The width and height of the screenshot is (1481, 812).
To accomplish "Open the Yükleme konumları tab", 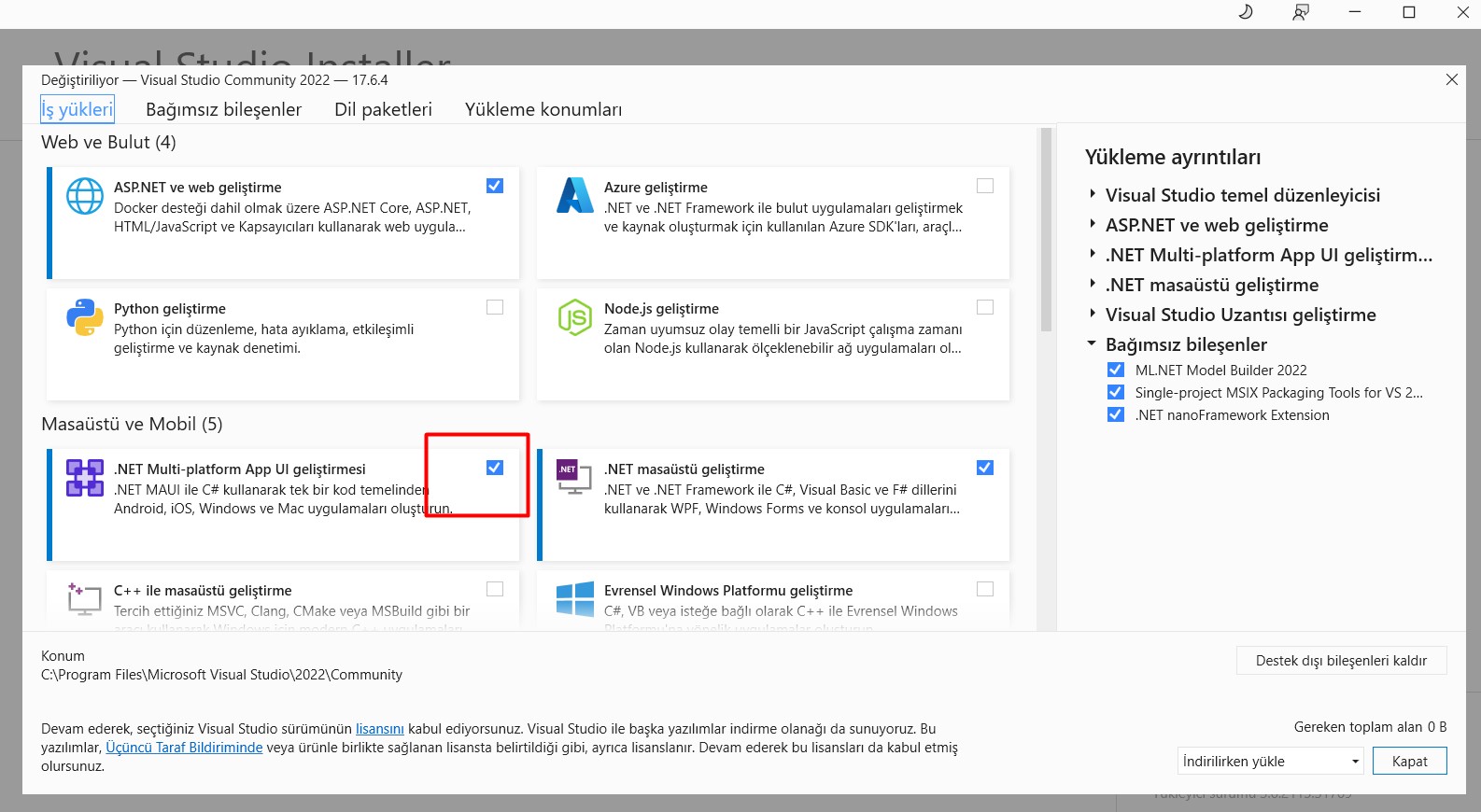I will (543, 109).
